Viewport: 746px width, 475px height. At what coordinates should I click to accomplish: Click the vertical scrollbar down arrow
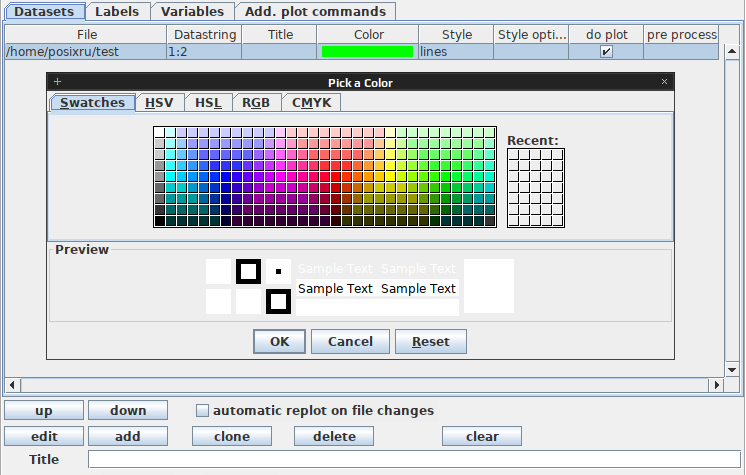pyautogui.click(x=732, y=370)
